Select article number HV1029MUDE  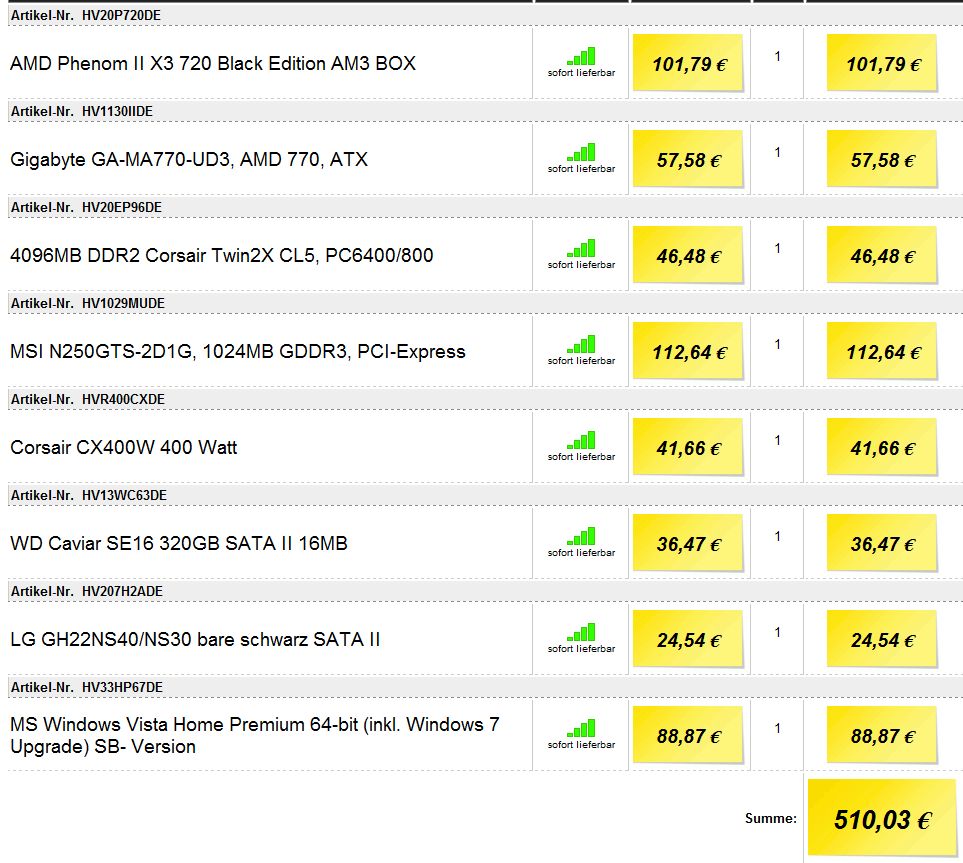point(123,303)
